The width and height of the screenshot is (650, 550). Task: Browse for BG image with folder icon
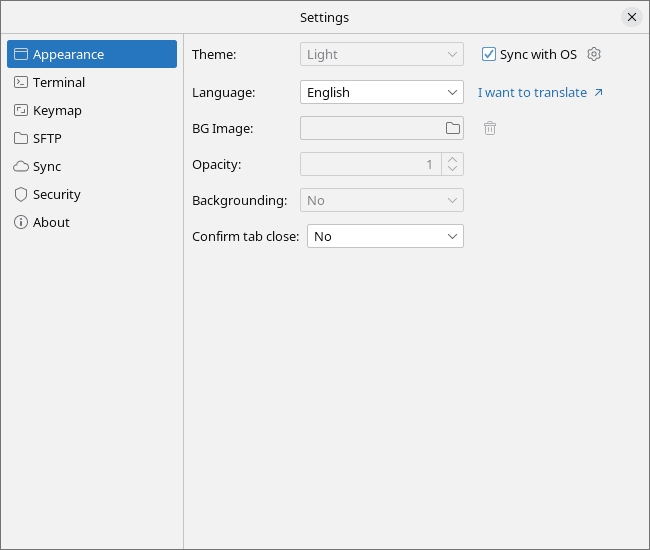[x=453, y=128]
